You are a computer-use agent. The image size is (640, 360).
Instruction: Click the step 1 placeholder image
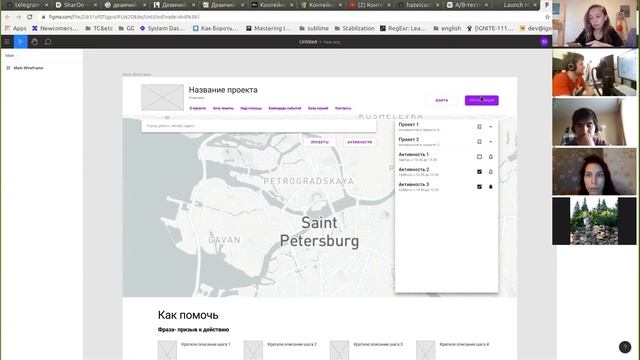point(167,350)
